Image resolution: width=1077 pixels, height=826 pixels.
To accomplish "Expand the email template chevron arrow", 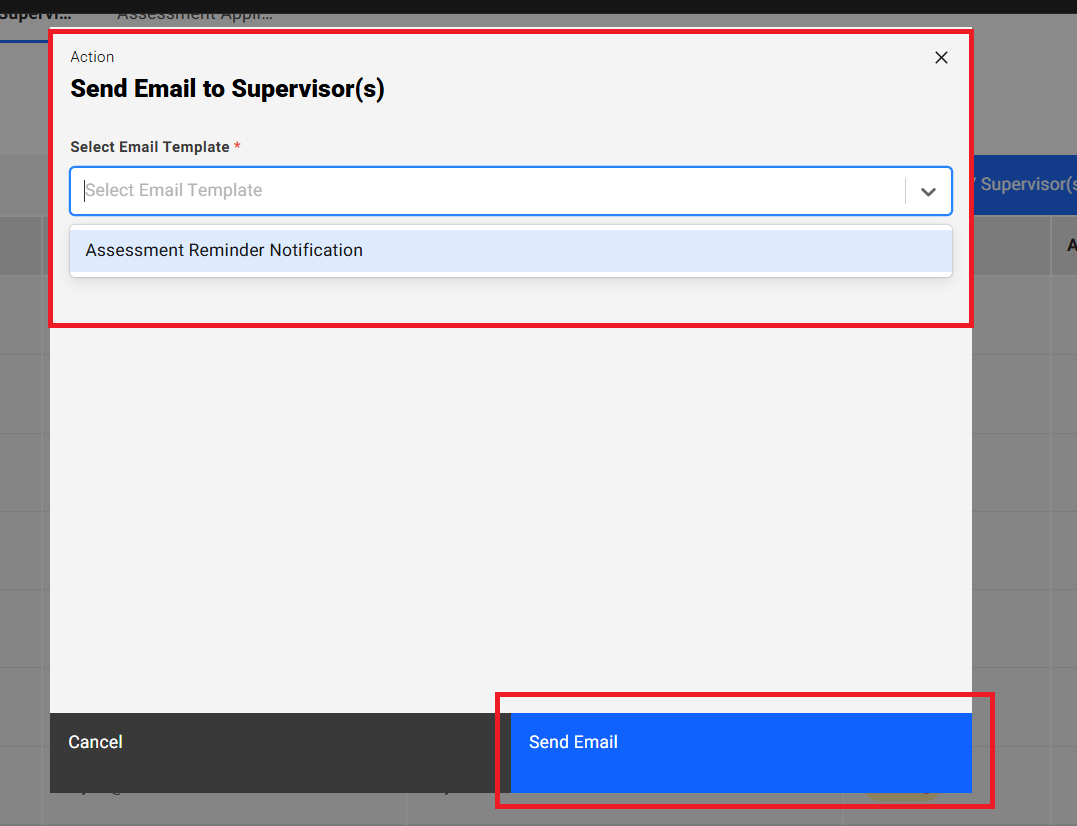I will pyautogui.click(x=928, y=191).
